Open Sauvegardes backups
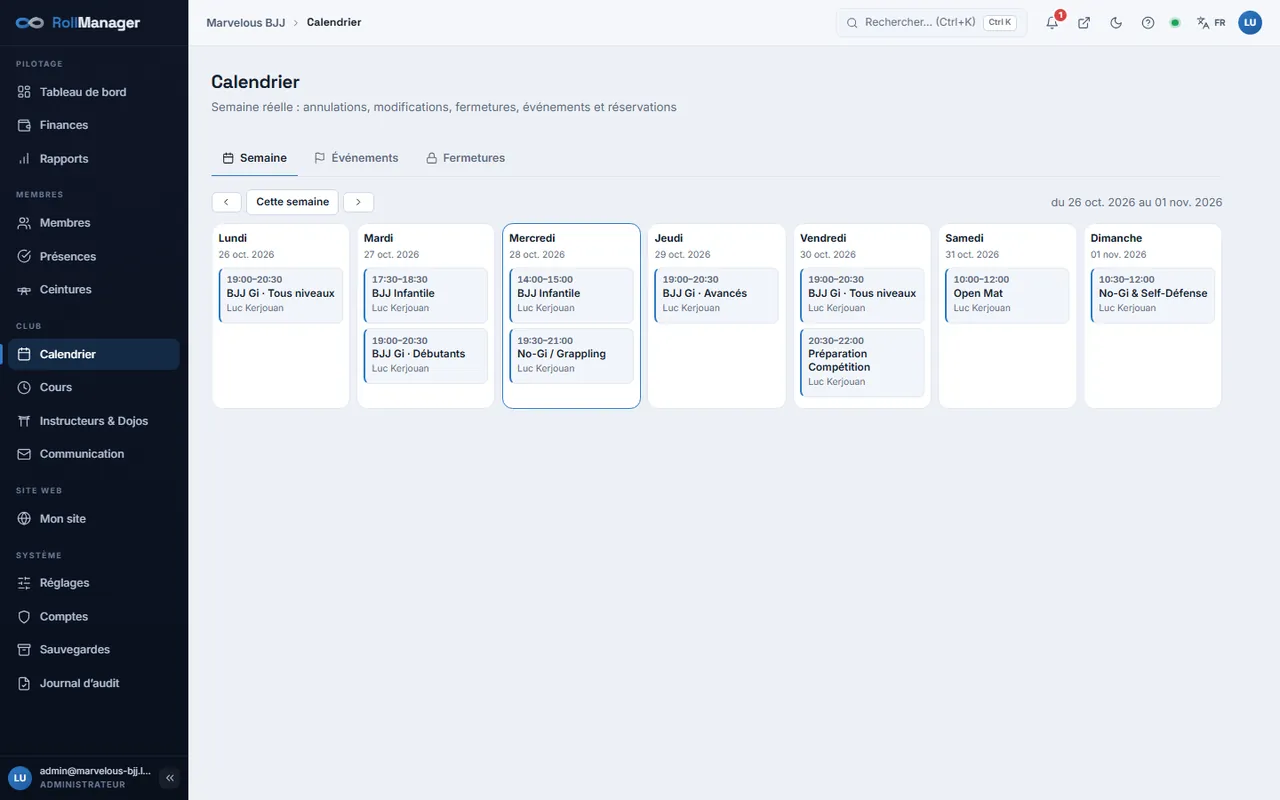The image size is (1280, 800). point(94,650)
